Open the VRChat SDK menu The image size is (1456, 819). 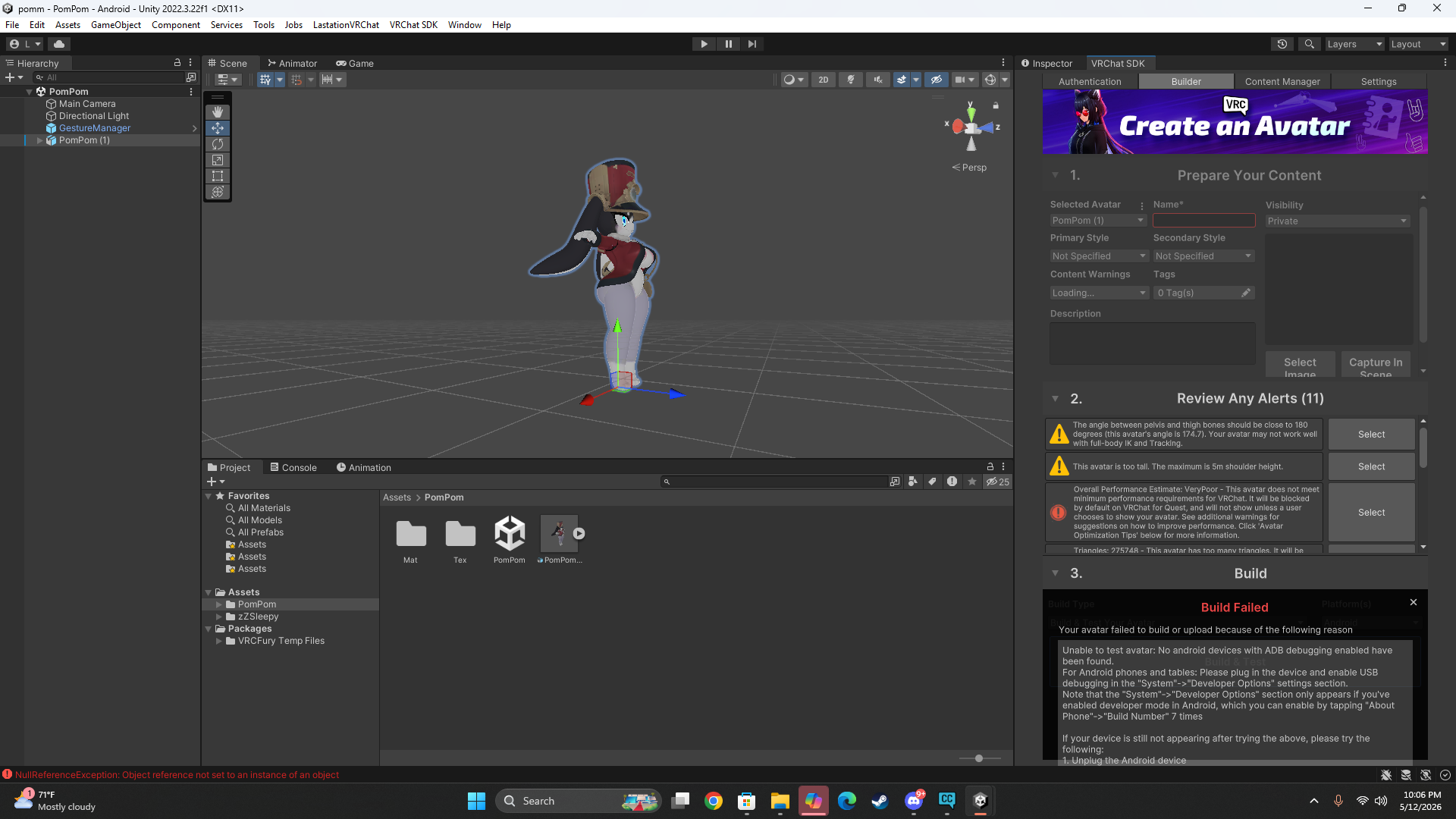pyautogui.click(x=413, y=25)
